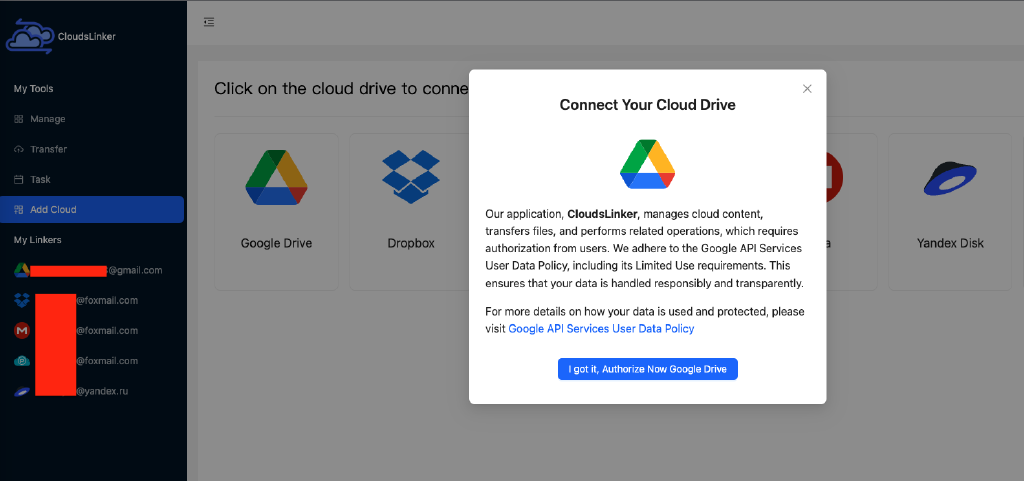Open the Google API Services User Data Policy link

(x=601, y=329)
